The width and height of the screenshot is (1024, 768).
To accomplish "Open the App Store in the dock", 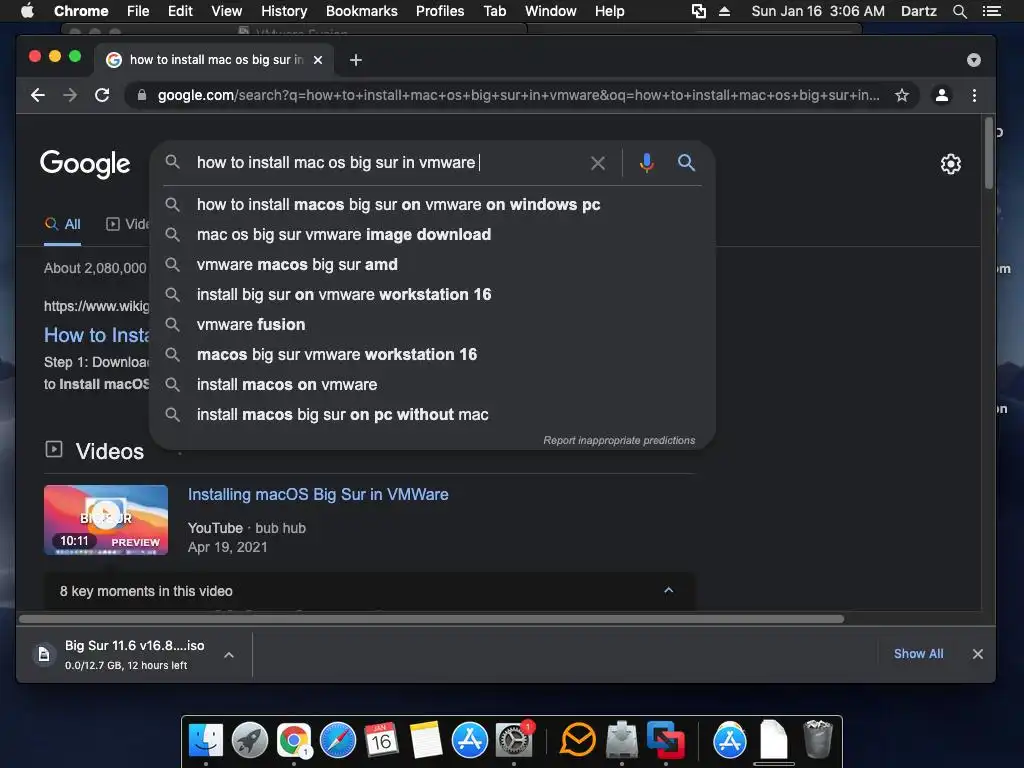I will (x=470, y=740).
